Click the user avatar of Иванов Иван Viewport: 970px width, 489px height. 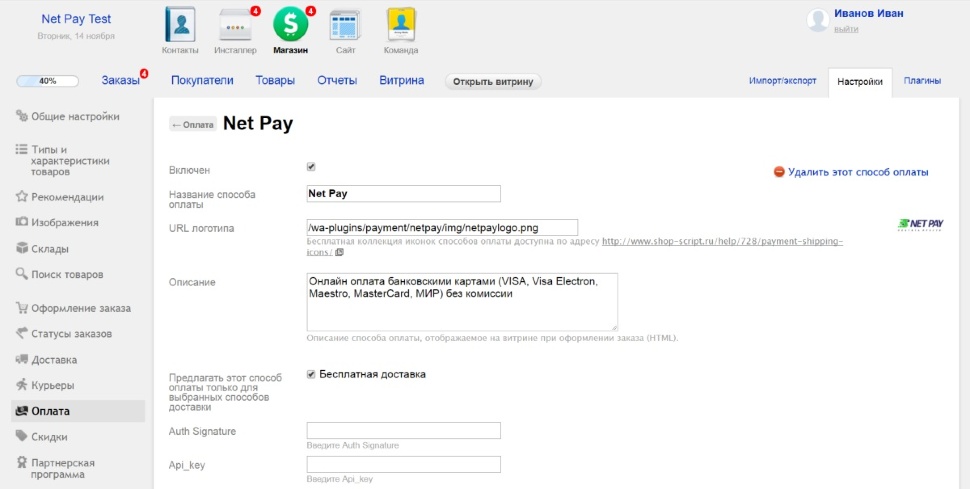818,20
